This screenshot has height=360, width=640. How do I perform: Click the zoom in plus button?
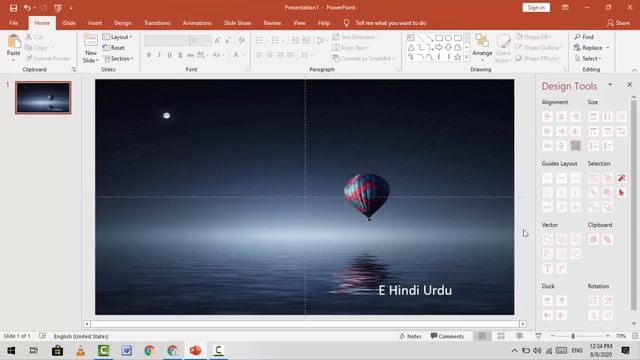[x=608, y=336]
